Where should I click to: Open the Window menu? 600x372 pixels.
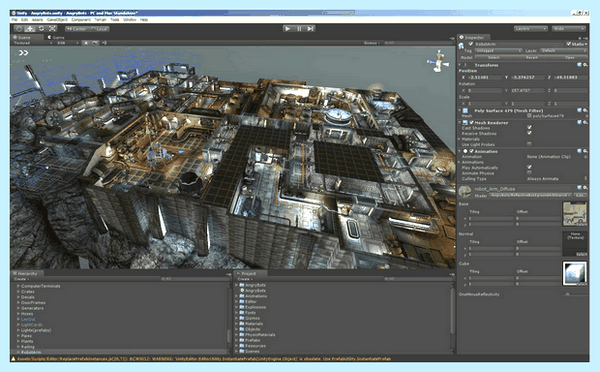tap(130, 20)
